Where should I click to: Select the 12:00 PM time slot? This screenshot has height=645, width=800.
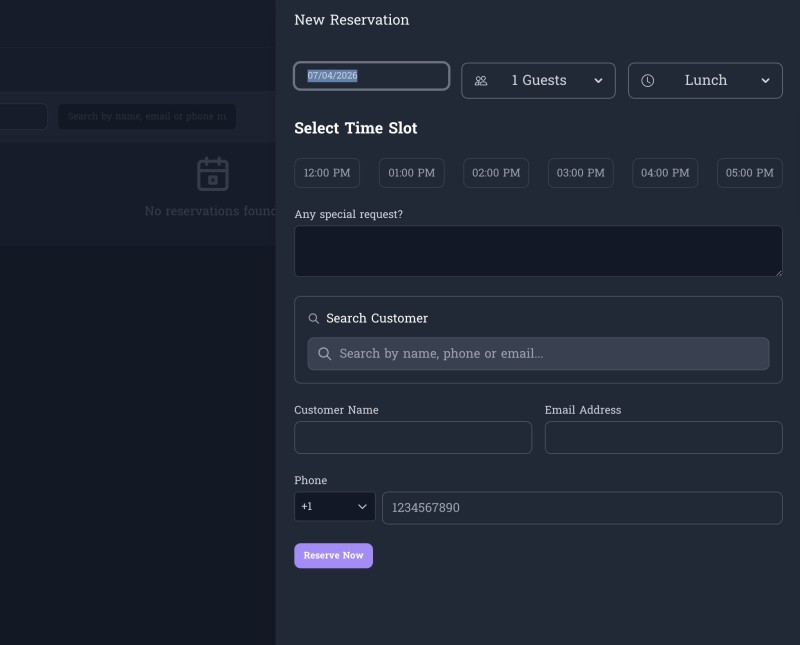click(327, 173)
